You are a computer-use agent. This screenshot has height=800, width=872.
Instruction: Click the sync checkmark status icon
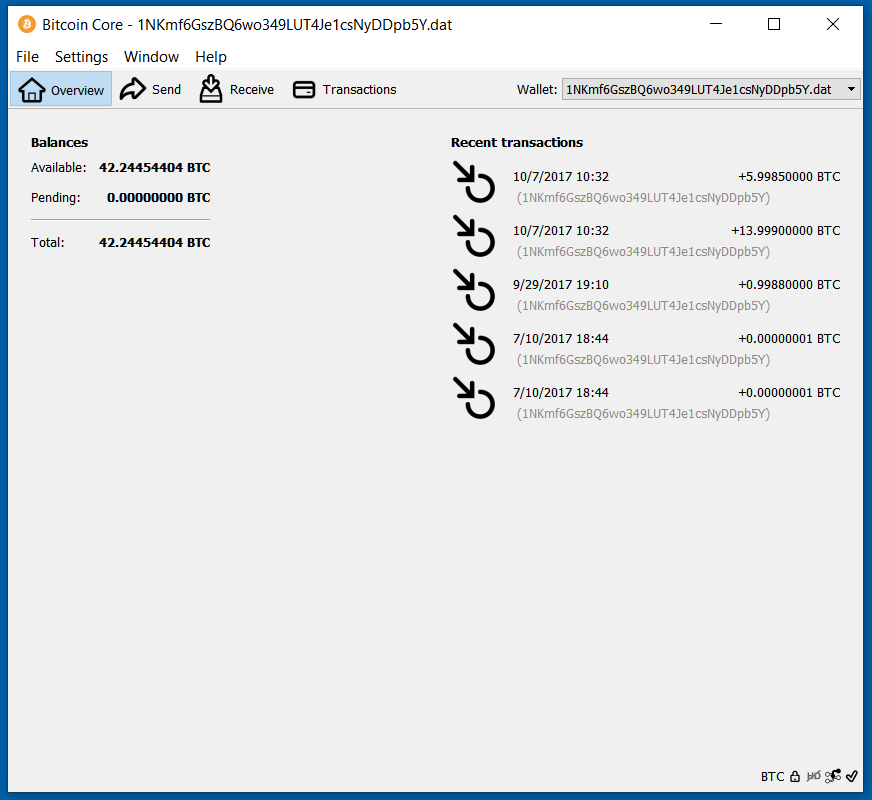(851, 776)
